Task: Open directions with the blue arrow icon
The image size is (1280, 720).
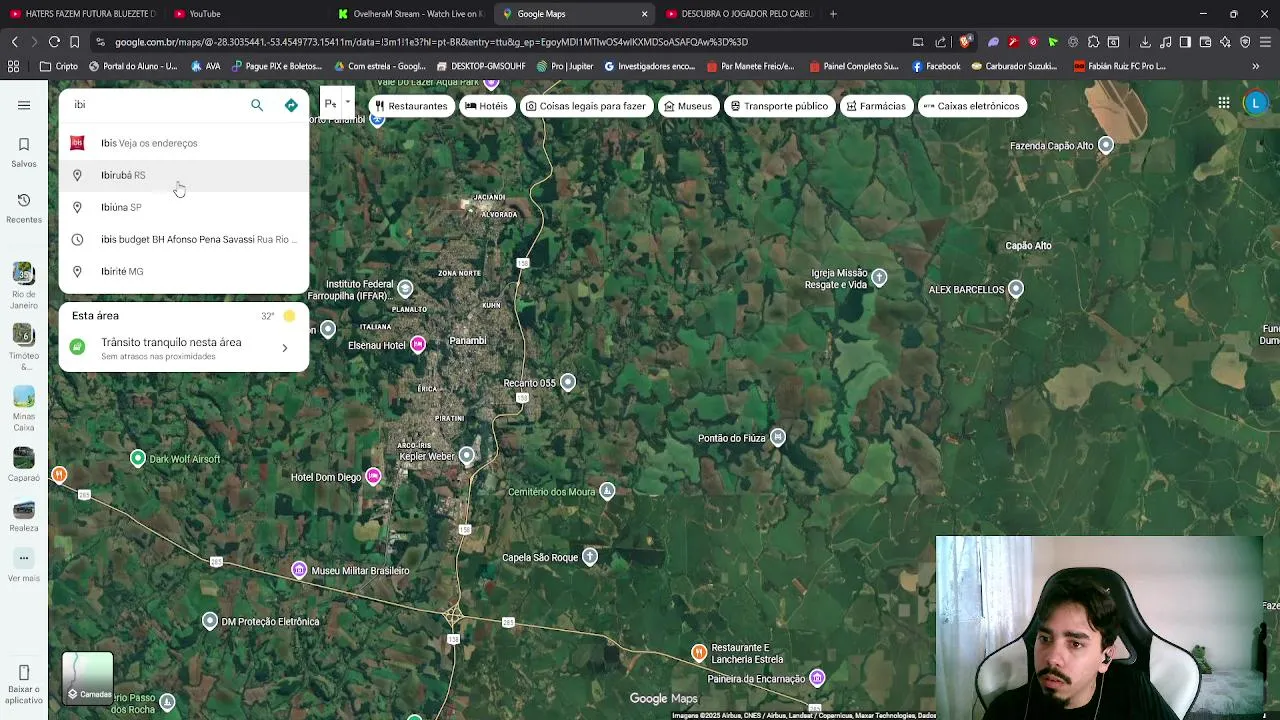Action: click(291, 105)
